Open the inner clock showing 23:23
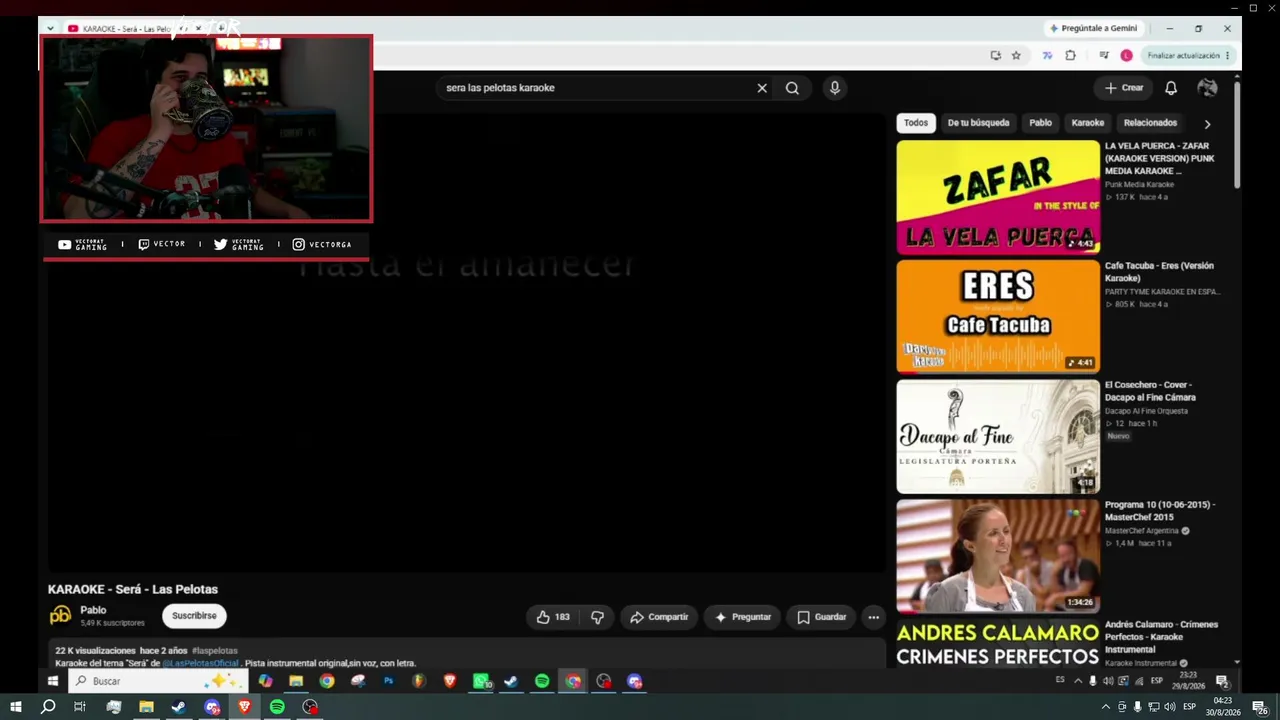The width and height of the screenshot is (1280, 720). pos(1188,681)
